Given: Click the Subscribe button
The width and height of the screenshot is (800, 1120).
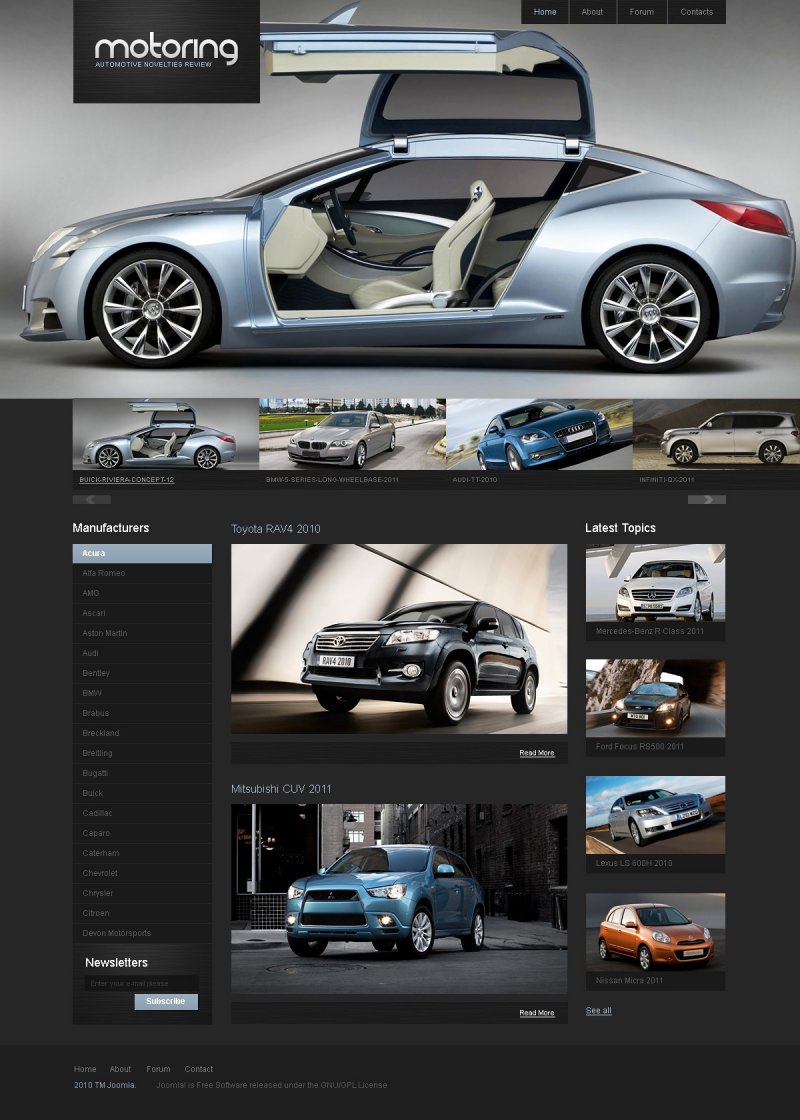Looking at the screenshot, I should pyautogui.click(x=166, y=1001).
